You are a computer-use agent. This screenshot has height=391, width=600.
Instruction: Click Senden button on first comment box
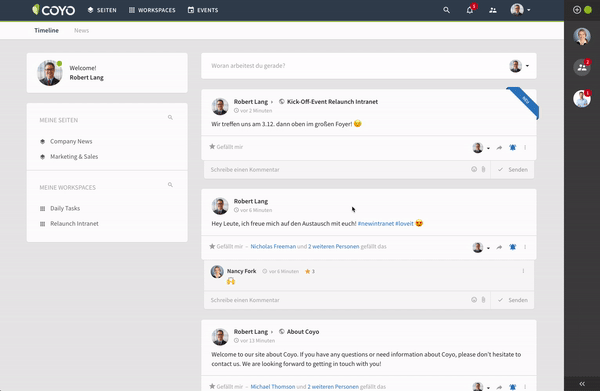pyautogui.click(x=513, y=169)
